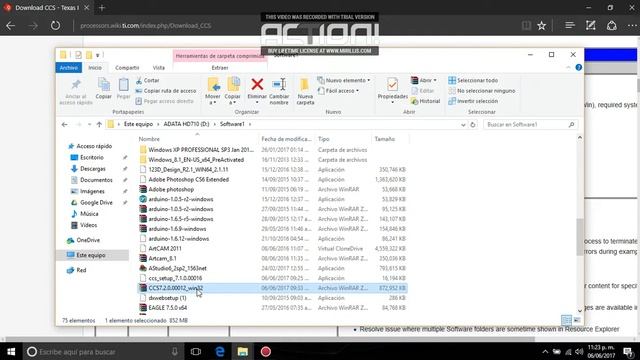Select the EAGLE 7.5.0 x64 archive
The height and width of the screenshot is (360, 640).
[168, 308]
